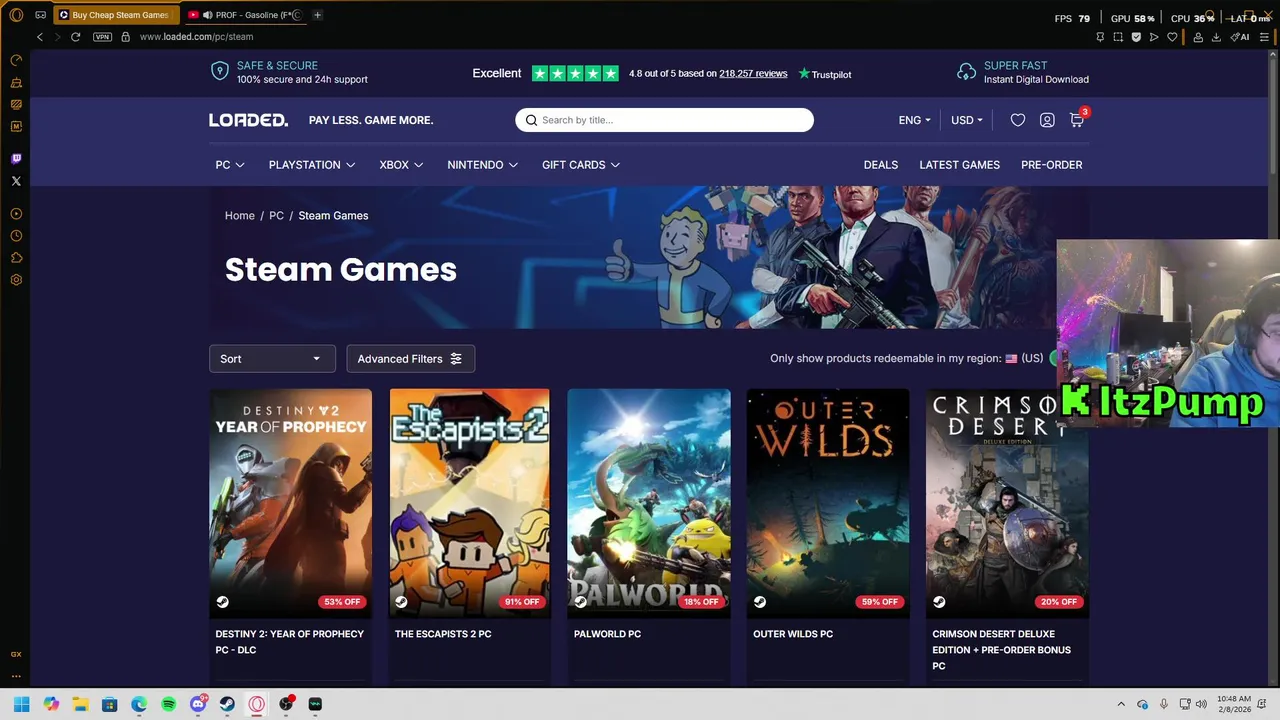
Task: Open Destiny 2: Year of Prophecy title link
Action: (290, 642)
